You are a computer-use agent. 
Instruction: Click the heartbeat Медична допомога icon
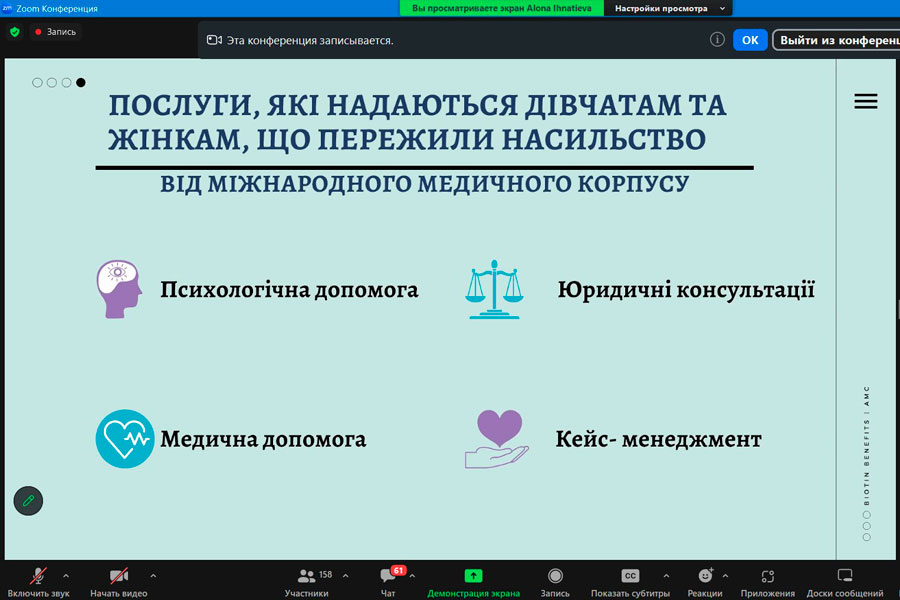click(x=125, y=439)
